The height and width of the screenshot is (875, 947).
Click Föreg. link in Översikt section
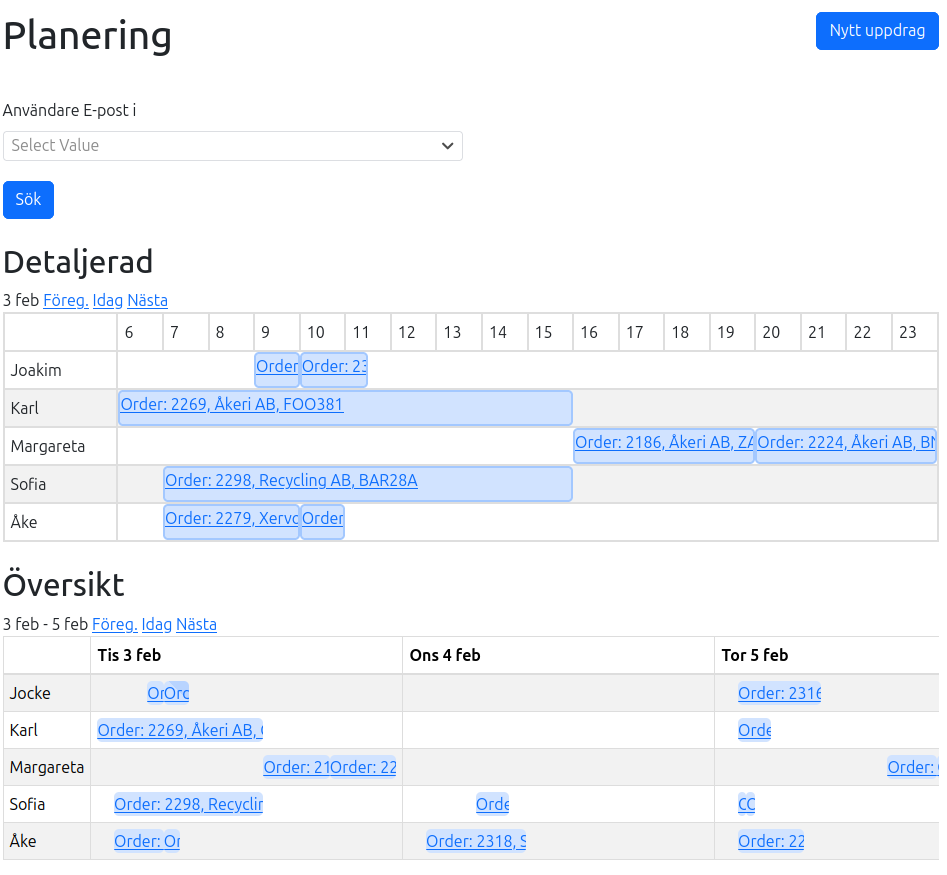(115, 625)
